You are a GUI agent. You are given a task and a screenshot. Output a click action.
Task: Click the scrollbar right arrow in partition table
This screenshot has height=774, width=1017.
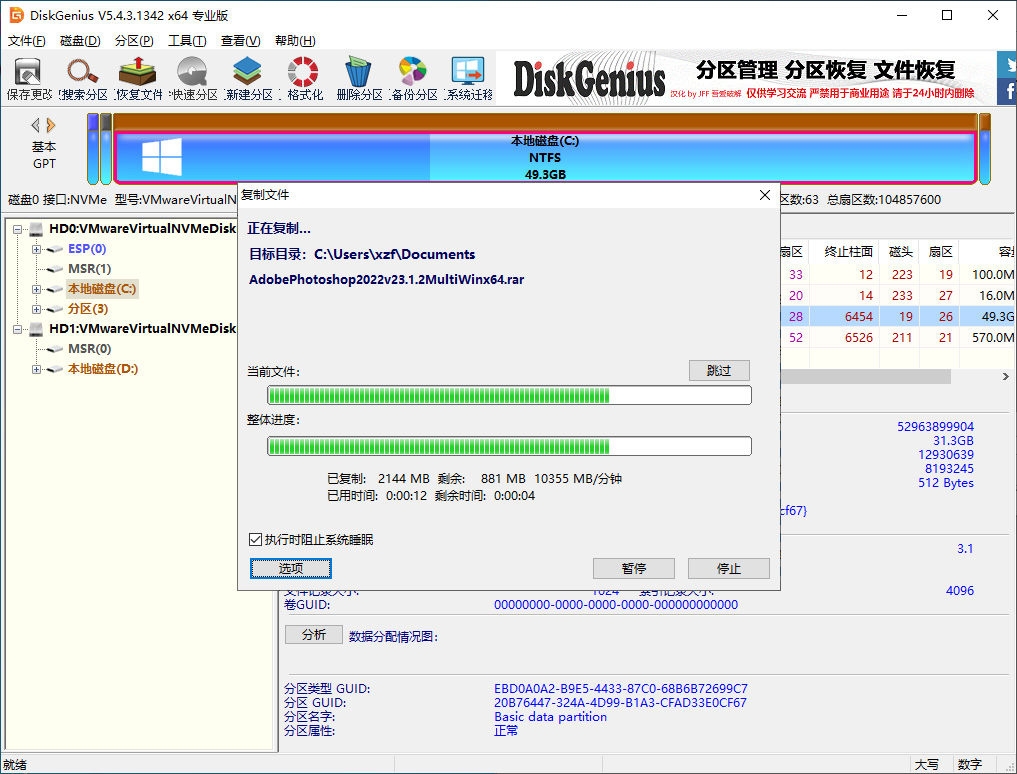pyautogui.click(x=1005, y=376)
